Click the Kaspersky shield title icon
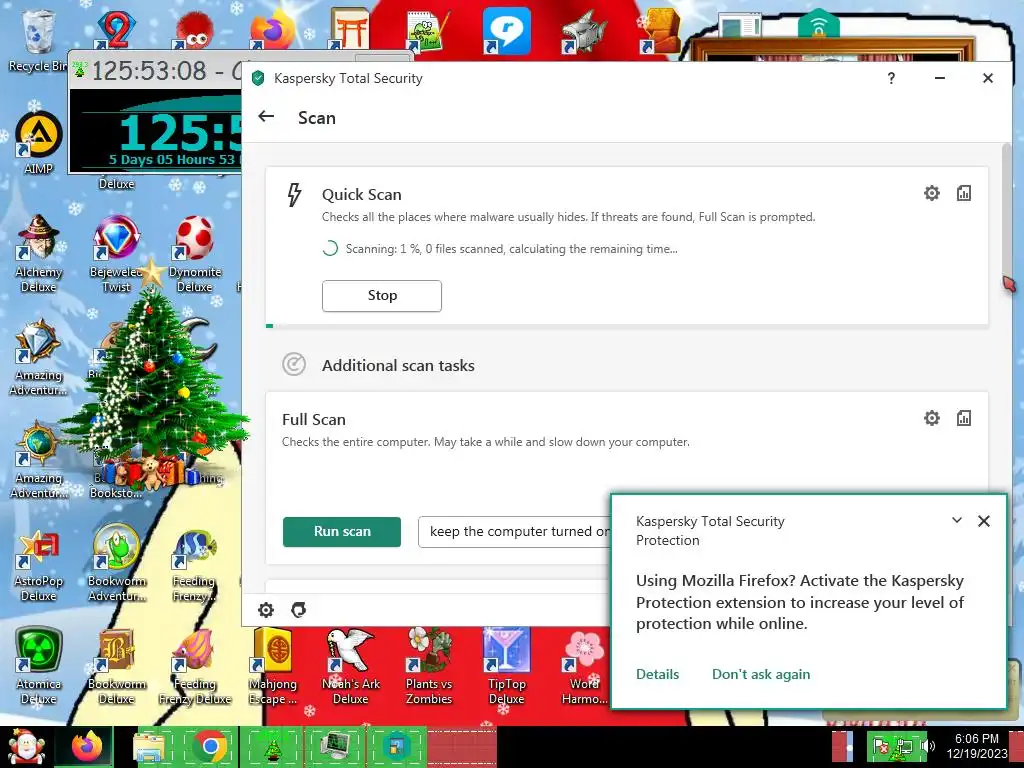 pos(258,78)
